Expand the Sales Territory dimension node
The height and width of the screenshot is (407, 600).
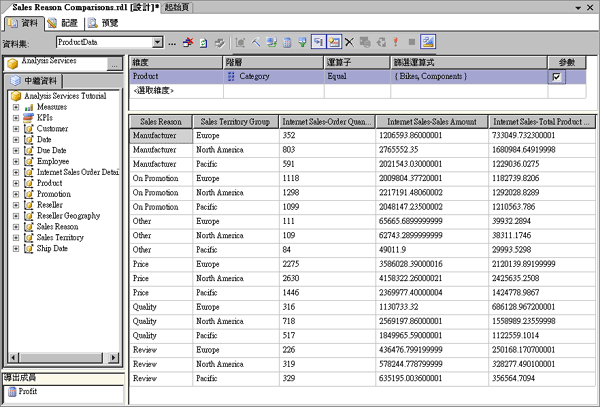coord(16,238)
